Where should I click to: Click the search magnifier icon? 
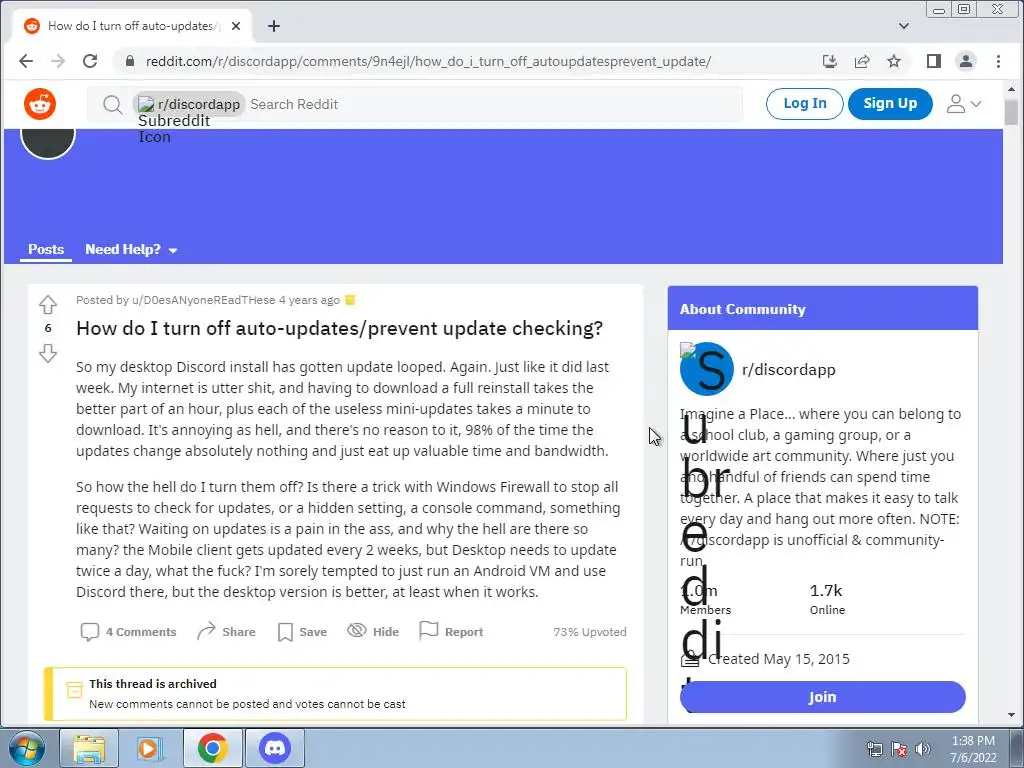click(112, 104)
